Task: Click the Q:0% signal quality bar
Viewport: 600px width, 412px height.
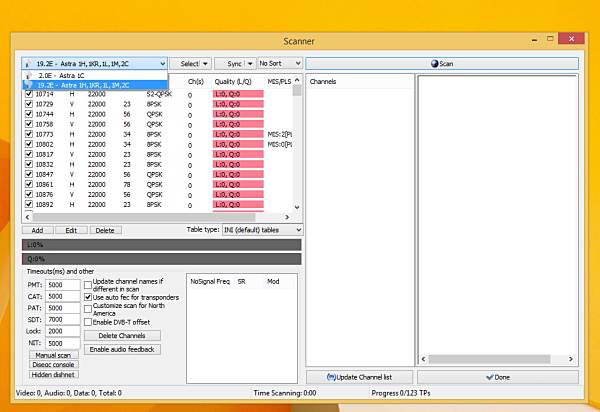Action: coord(161,259)
